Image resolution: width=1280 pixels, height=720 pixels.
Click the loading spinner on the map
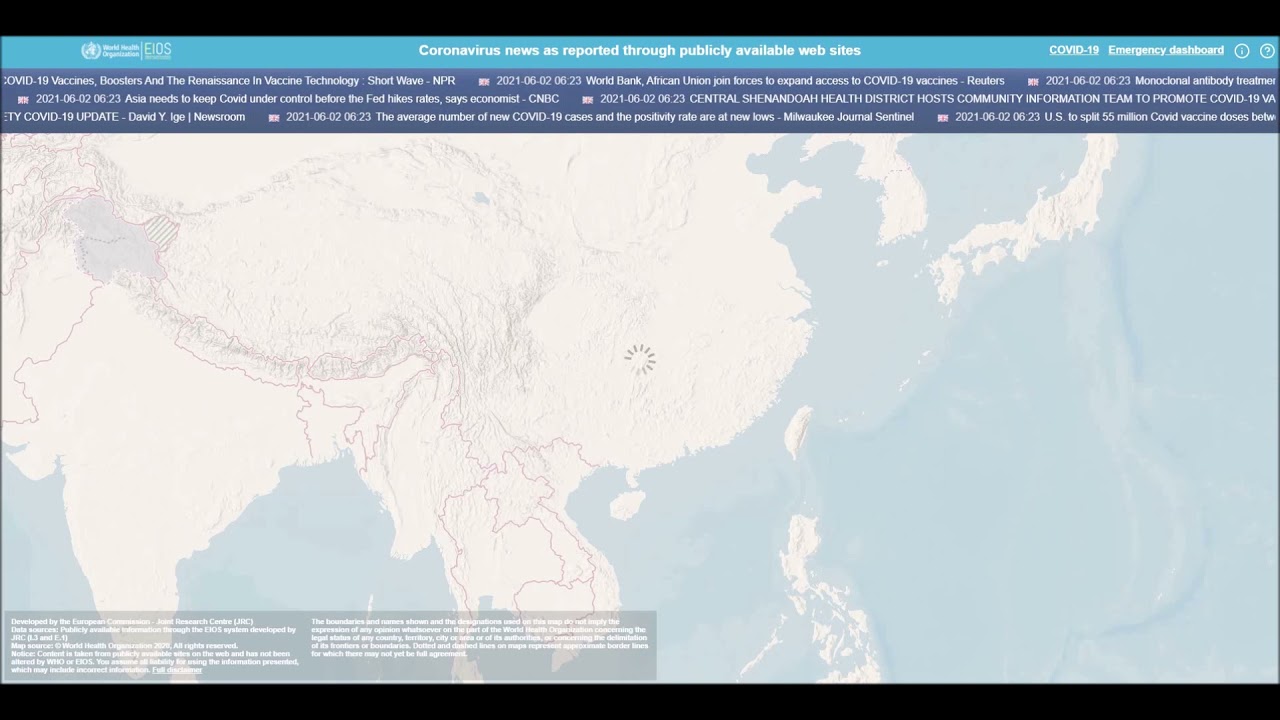click(640, 359)
